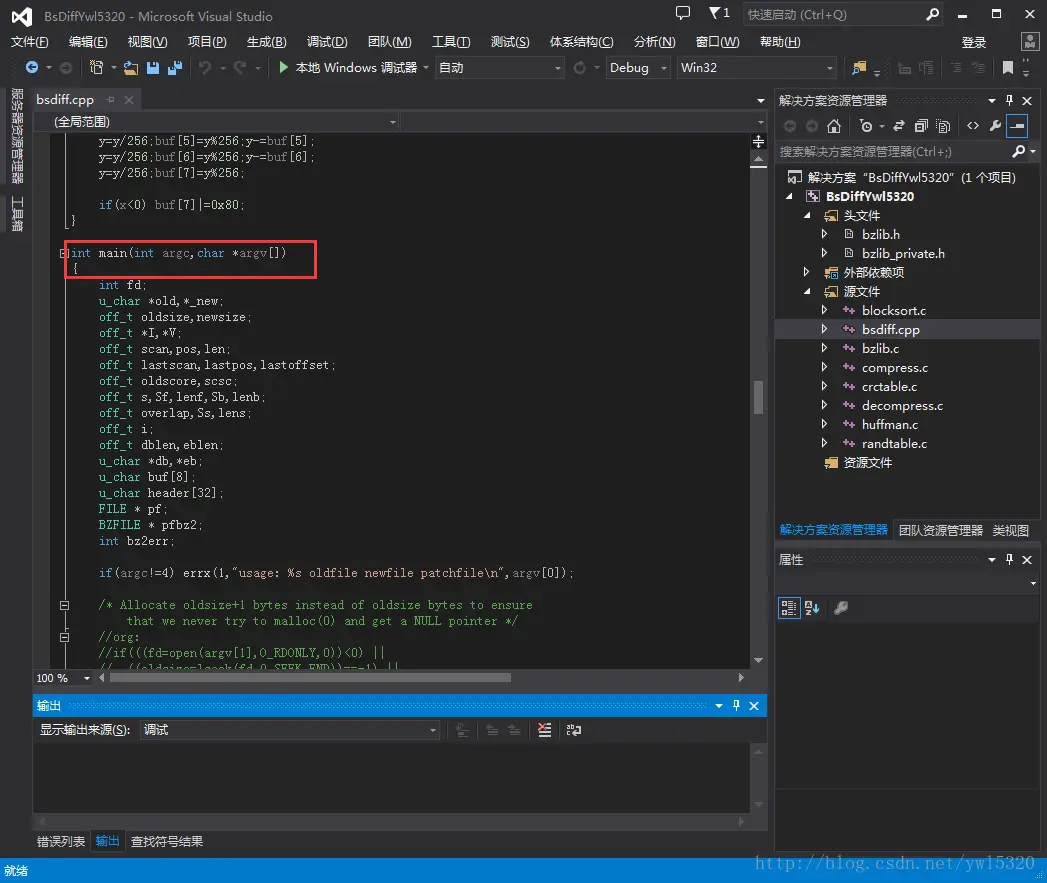This screenshot has width=1047, height=883.
Task: Open the 100 % zoom dropdown
Action: point(87,678)
